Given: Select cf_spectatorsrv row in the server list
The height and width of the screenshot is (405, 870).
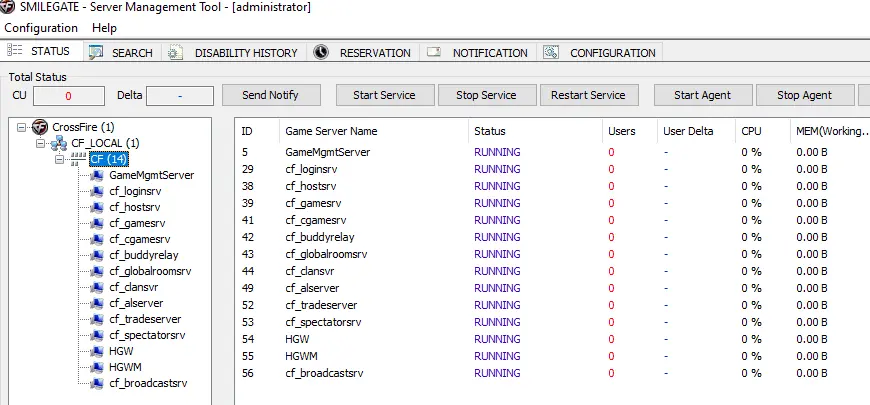Looking at the screenshot, I should tap(552, 322).
